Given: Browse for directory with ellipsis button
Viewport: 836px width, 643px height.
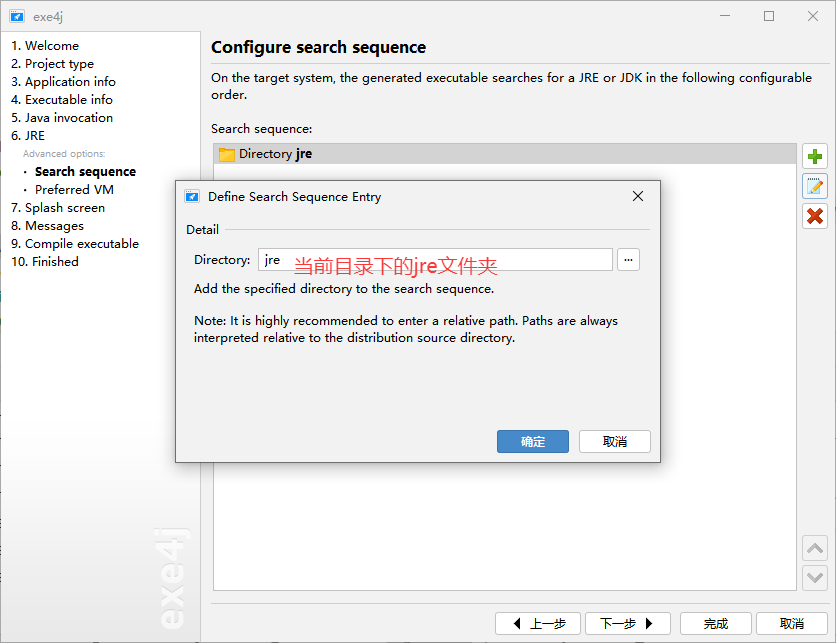Looking at the screenshot, I should (x=629, y=260).
